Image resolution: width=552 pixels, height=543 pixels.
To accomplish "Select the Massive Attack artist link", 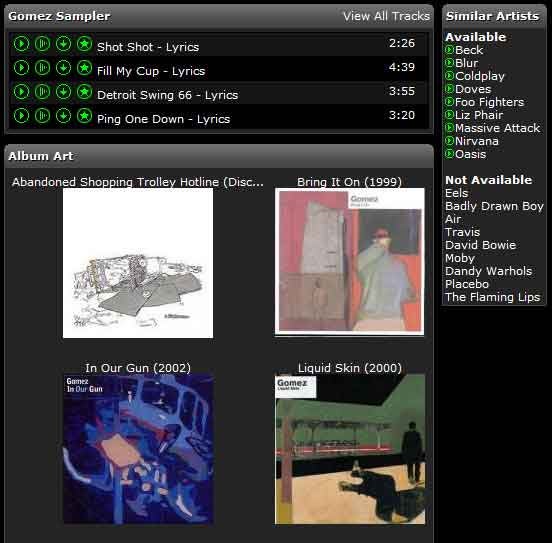I will pos(497,128).
